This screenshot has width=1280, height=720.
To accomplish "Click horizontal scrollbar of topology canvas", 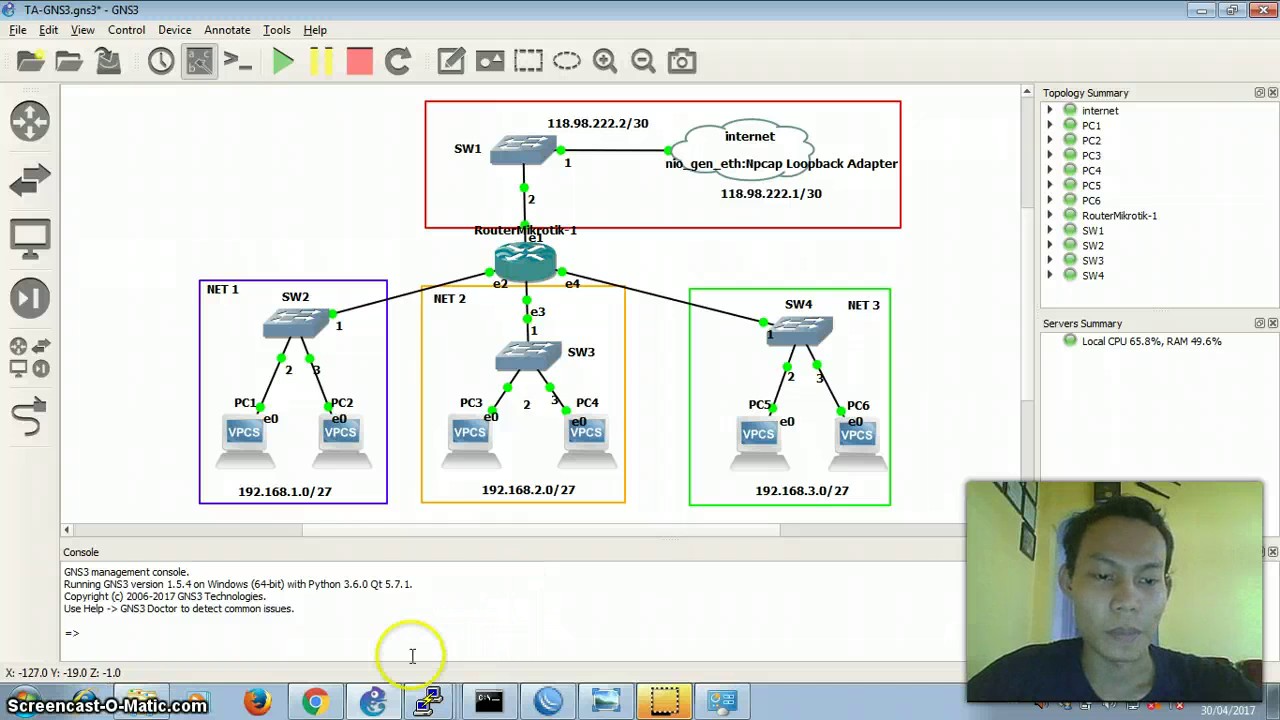I will tap(543, 530).
